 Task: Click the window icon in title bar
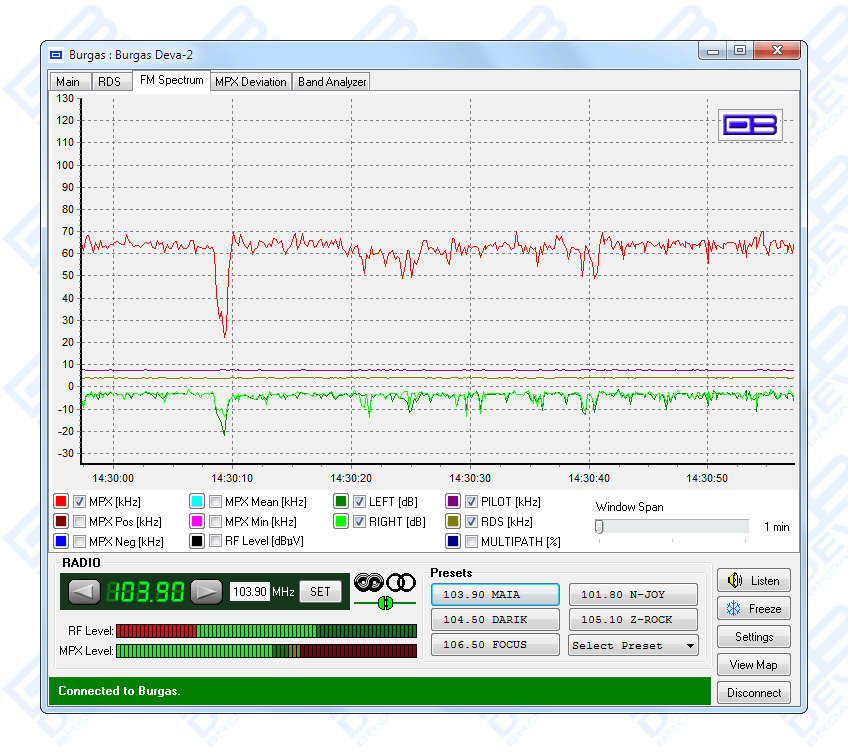[x=56, y=54]
